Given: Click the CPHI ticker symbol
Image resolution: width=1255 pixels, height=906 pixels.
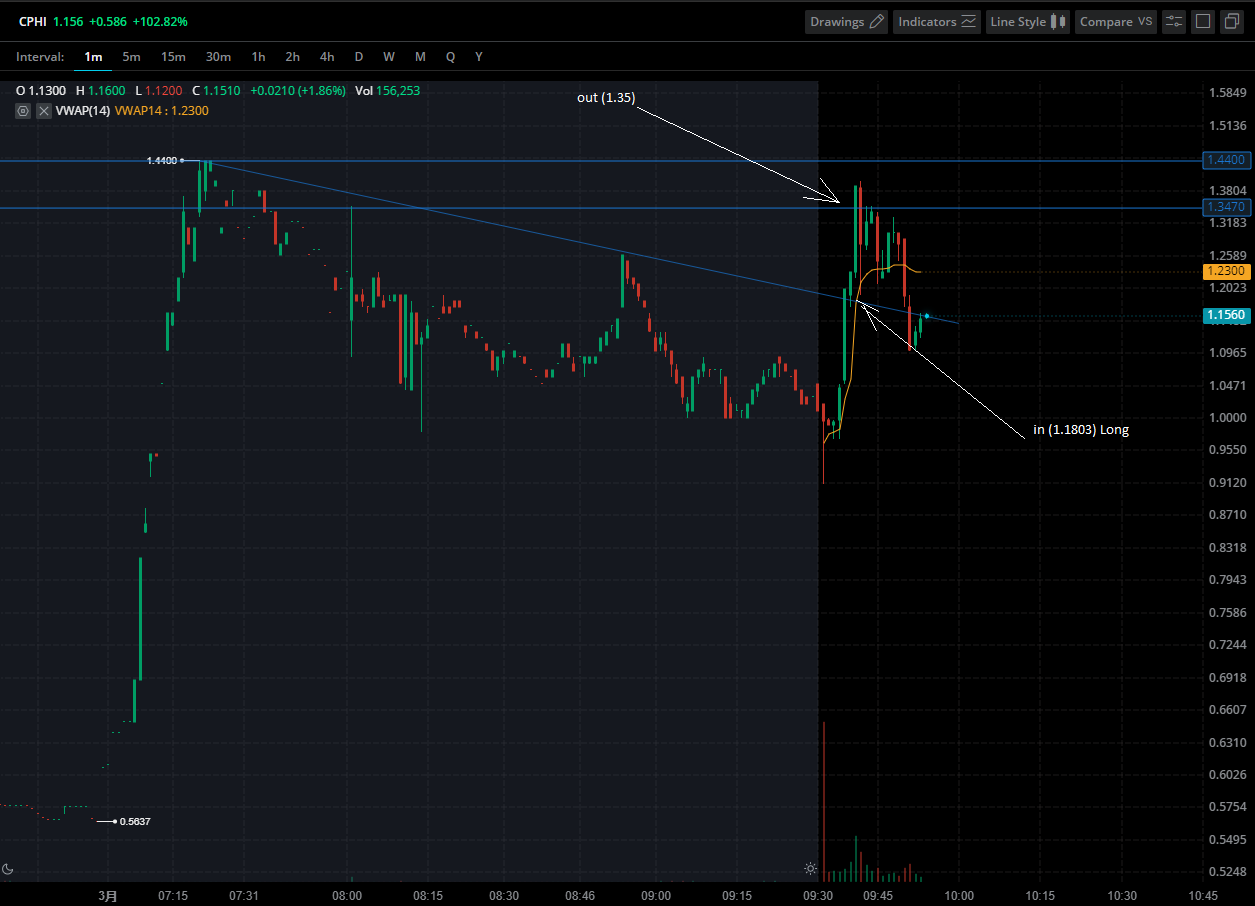Looking at the screenshot, I should click(x=31, y=21).
